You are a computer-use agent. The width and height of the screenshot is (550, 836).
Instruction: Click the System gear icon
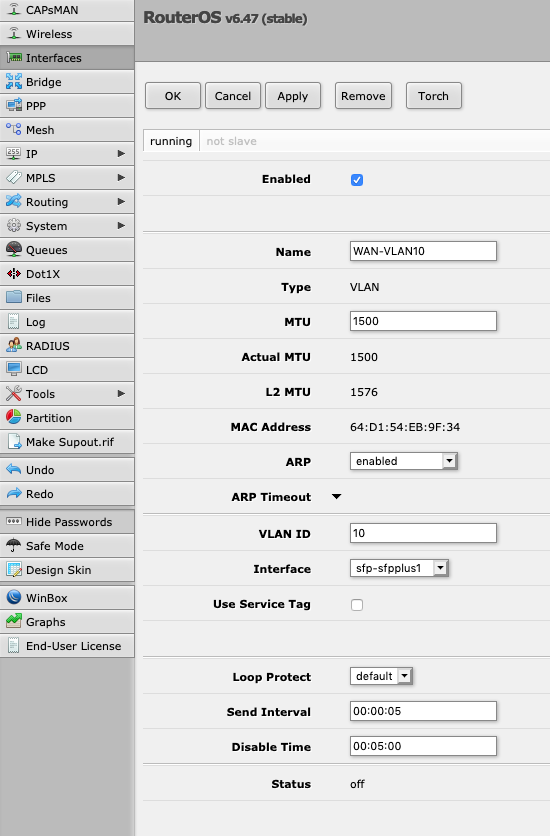pos(14,226)
